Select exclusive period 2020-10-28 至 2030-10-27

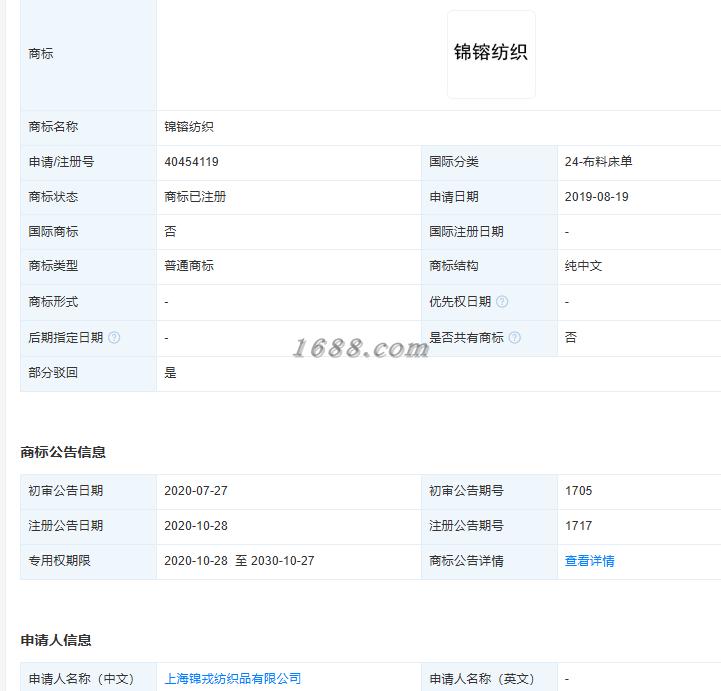(x=239, y=561)
